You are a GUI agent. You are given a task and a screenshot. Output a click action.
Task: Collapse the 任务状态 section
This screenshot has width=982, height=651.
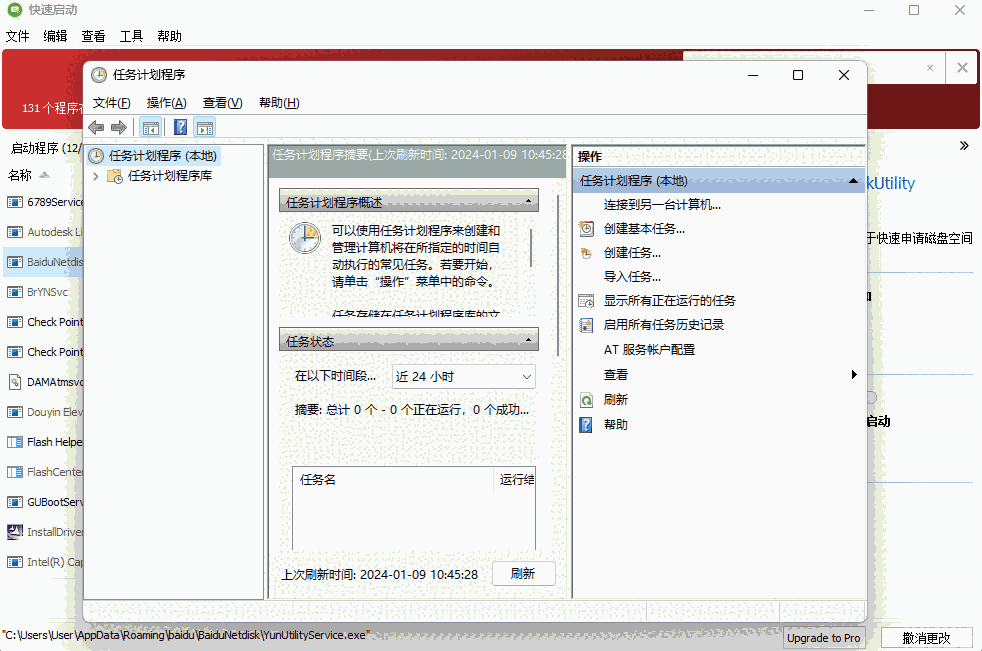tap(530, 339)
